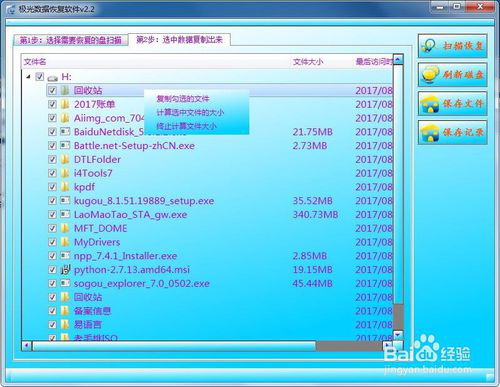Toggle the MyDrivers checkbox
The height and width of the screenshot is (387, 500).
point(52,242)
